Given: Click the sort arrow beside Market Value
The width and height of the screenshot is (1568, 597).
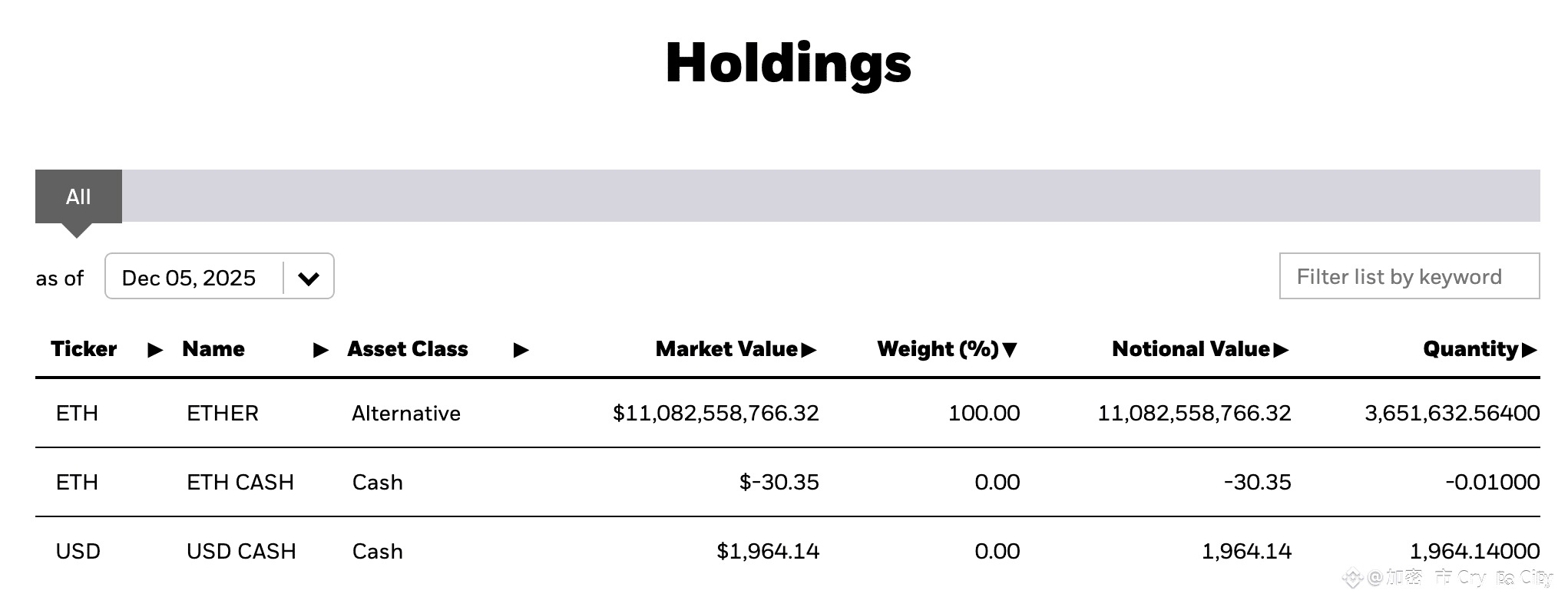Looking at the screenshot, I should (809, 350).
